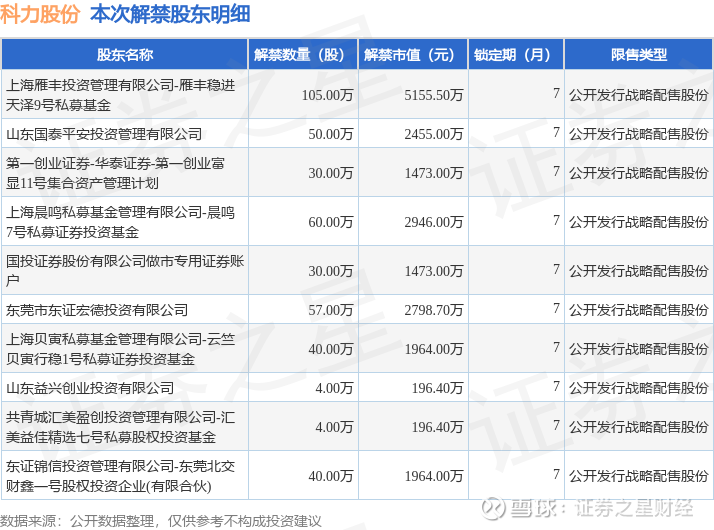Click 4.00万 in the 共青城汇美盈创 row
Screen dimensions: 714x530
point(334,427)
